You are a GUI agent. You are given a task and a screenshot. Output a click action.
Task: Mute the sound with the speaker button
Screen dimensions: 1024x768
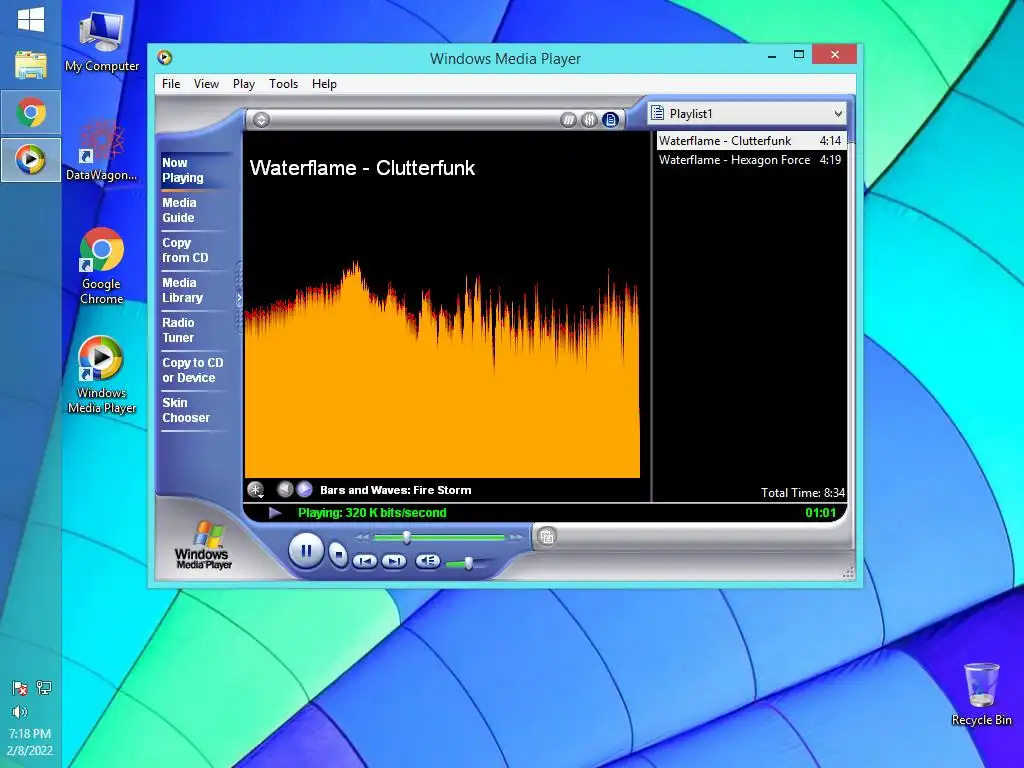pyautogui.click(x=428, y=560)
